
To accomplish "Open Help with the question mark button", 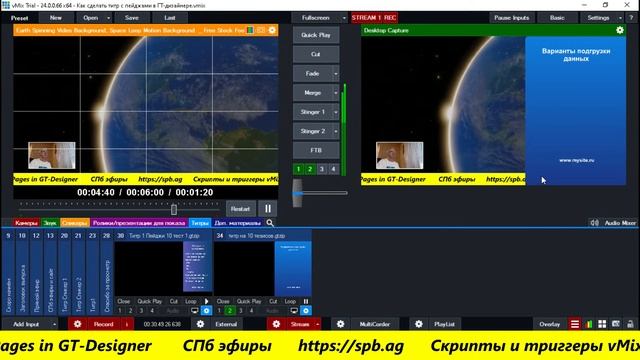I will (631, 18).
